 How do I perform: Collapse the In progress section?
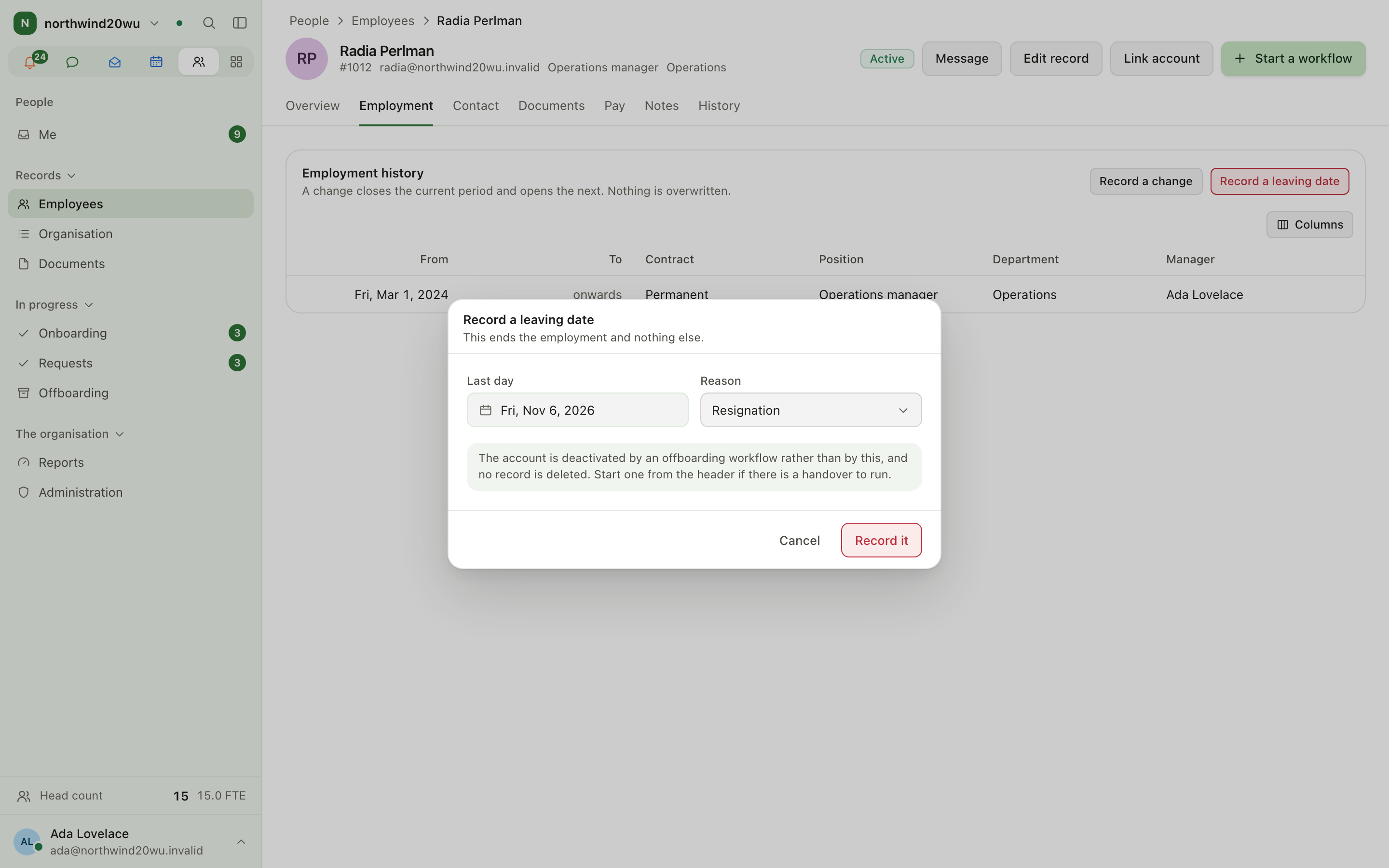(x=54, y=304)
